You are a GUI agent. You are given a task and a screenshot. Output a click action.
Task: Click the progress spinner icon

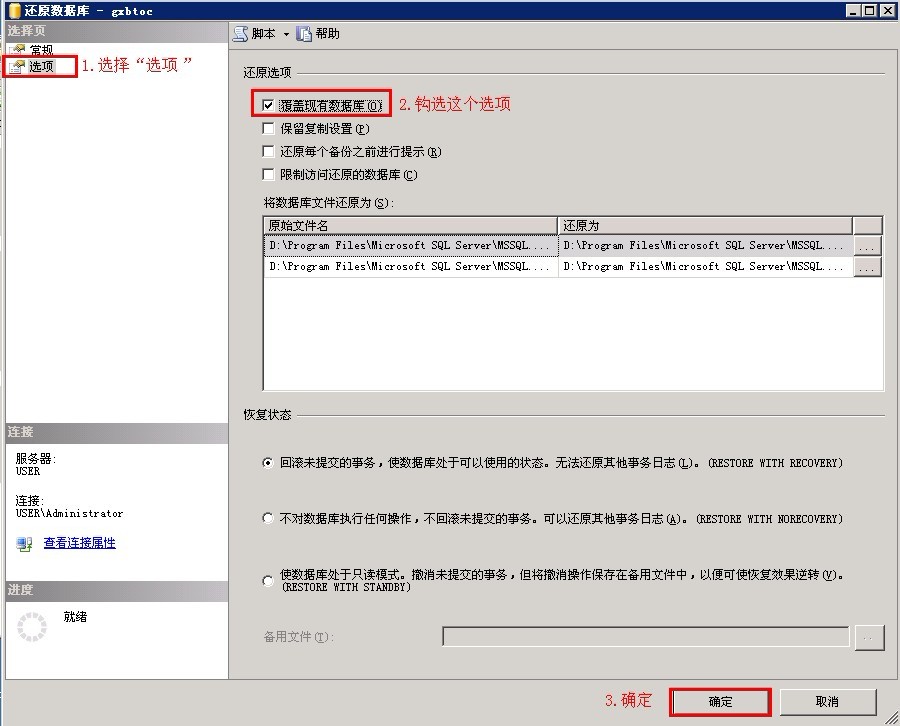tap(32, 626)
